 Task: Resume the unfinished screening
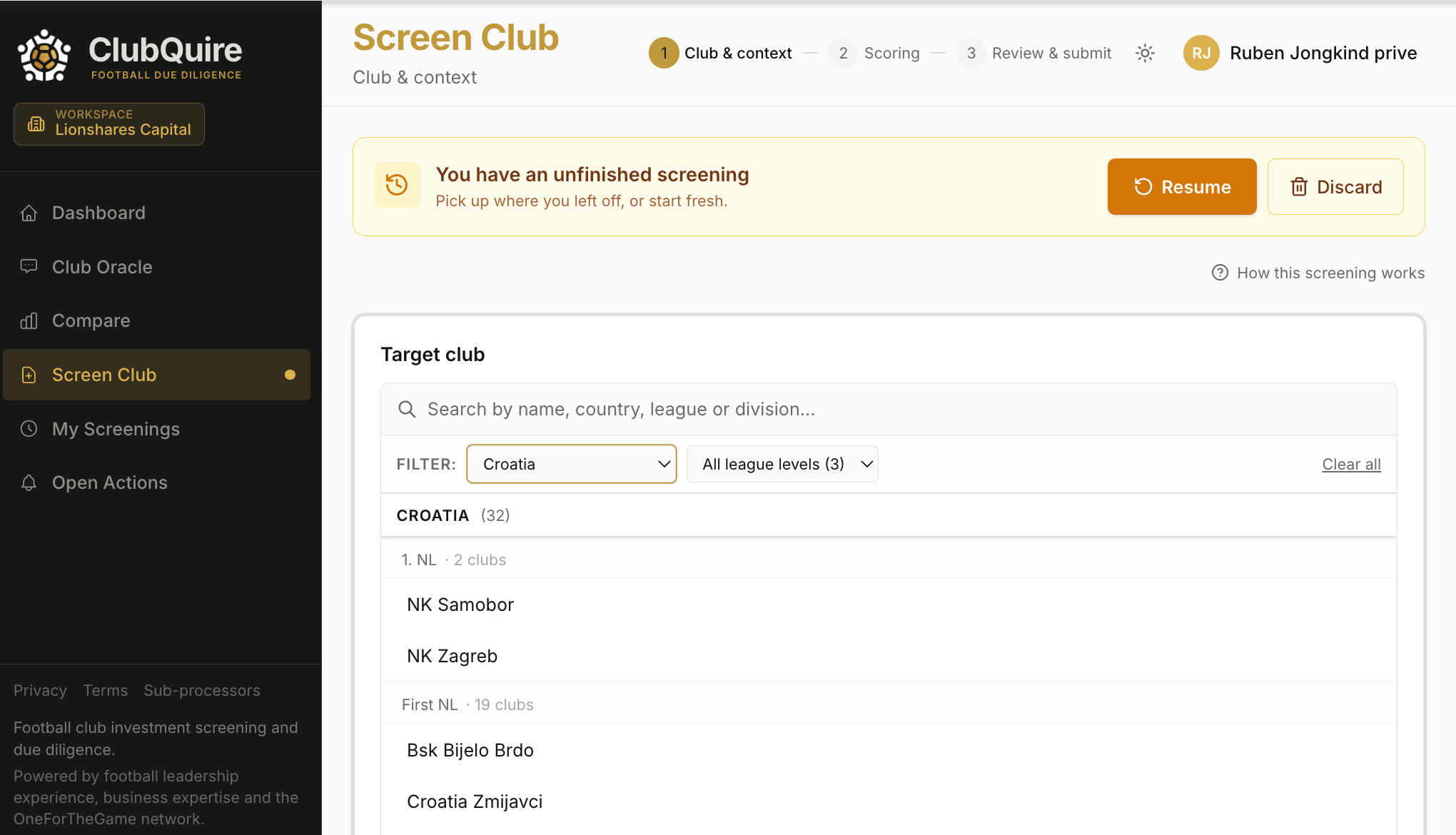tap(1182, 187)
